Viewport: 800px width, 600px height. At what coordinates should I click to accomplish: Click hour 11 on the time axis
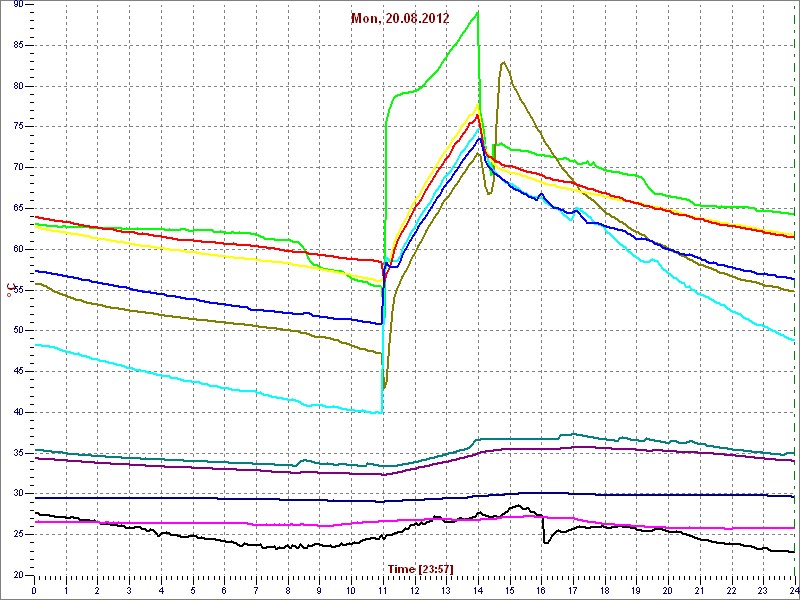(383, 591)
